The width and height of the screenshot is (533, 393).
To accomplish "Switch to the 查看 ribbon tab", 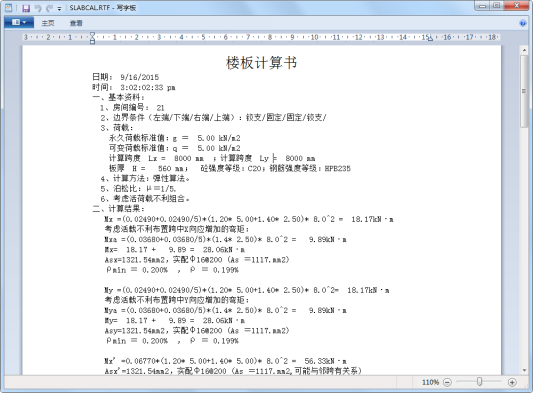I will click(x=76, y=23).
